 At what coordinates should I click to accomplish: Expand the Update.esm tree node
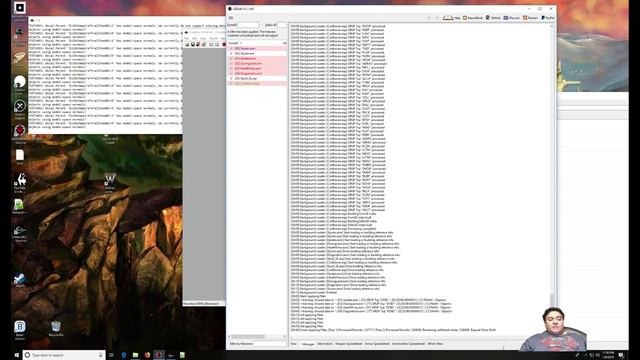point(231,58)
